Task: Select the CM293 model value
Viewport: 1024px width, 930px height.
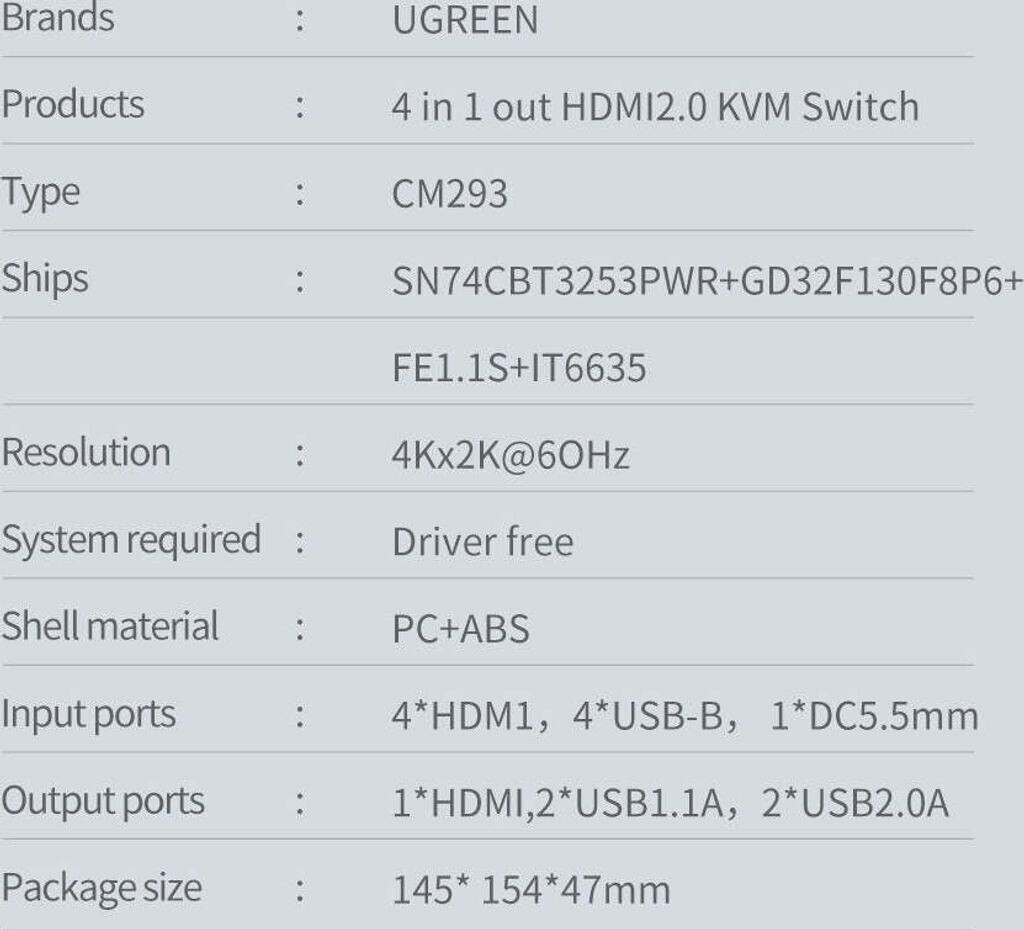Action: click(x=450, y=194)
